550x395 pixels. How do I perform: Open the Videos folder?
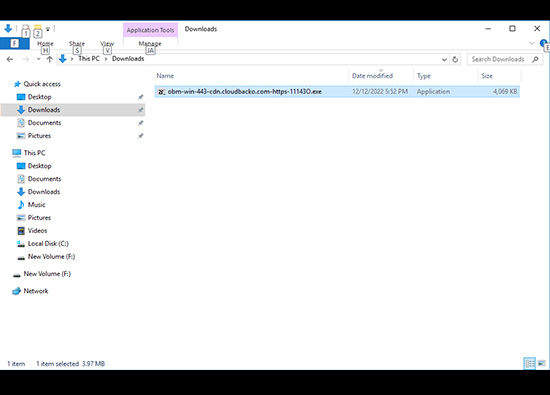click(37, 231)
